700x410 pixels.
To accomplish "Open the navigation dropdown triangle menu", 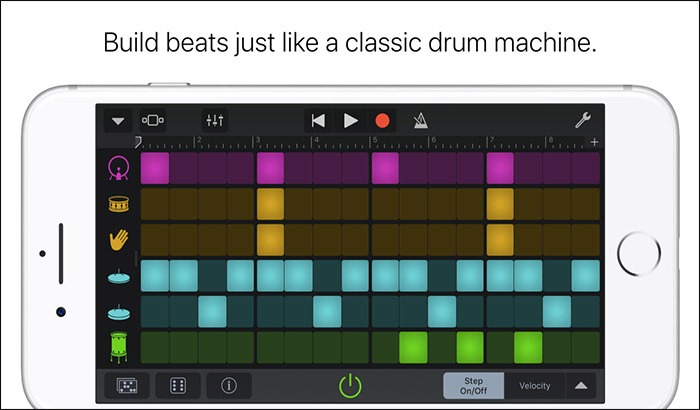I will 118,121.
